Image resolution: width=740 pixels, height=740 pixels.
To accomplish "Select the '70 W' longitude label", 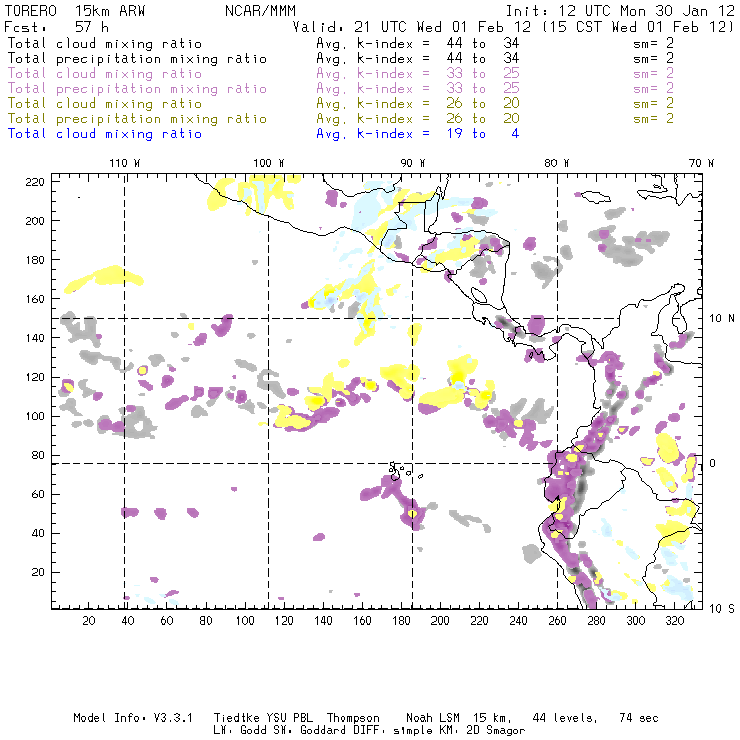I will 701,163.
